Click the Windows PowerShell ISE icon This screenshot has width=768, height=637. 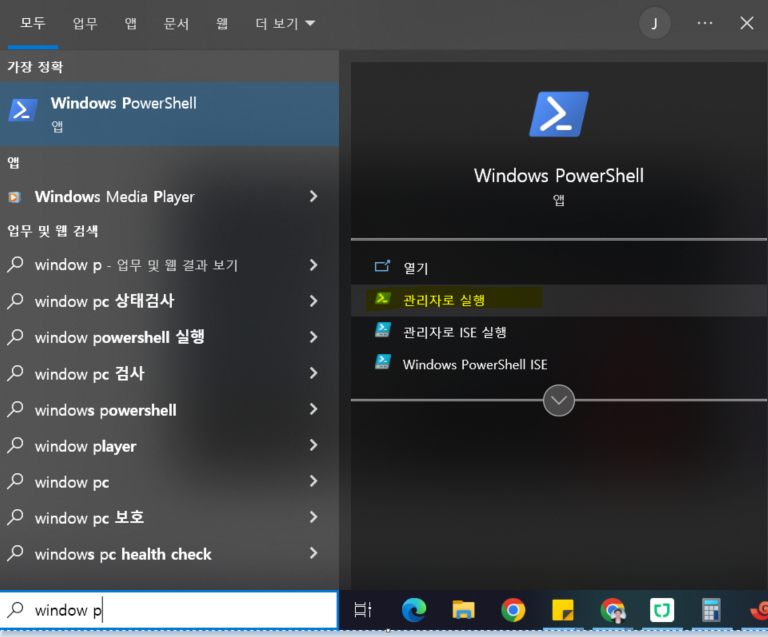pos(383,363)
